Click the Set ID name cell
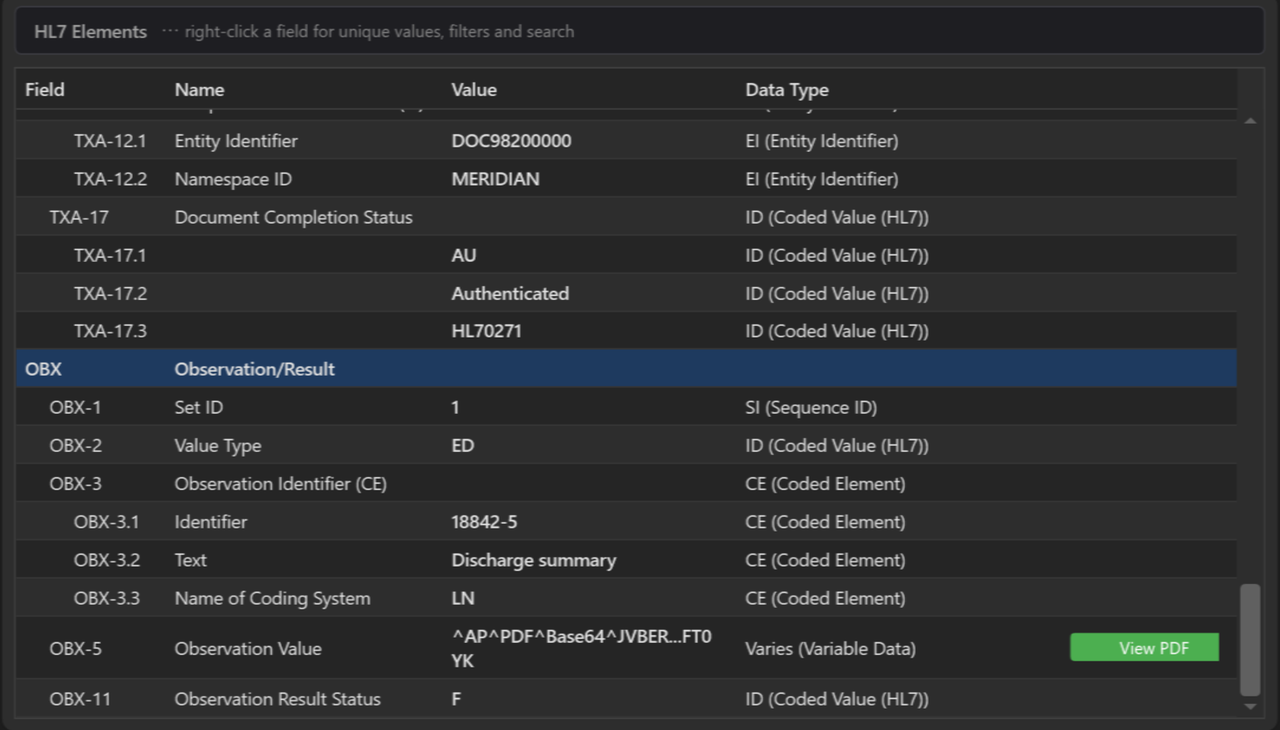This screenshot has width=1280, height=730. [200, 407]
